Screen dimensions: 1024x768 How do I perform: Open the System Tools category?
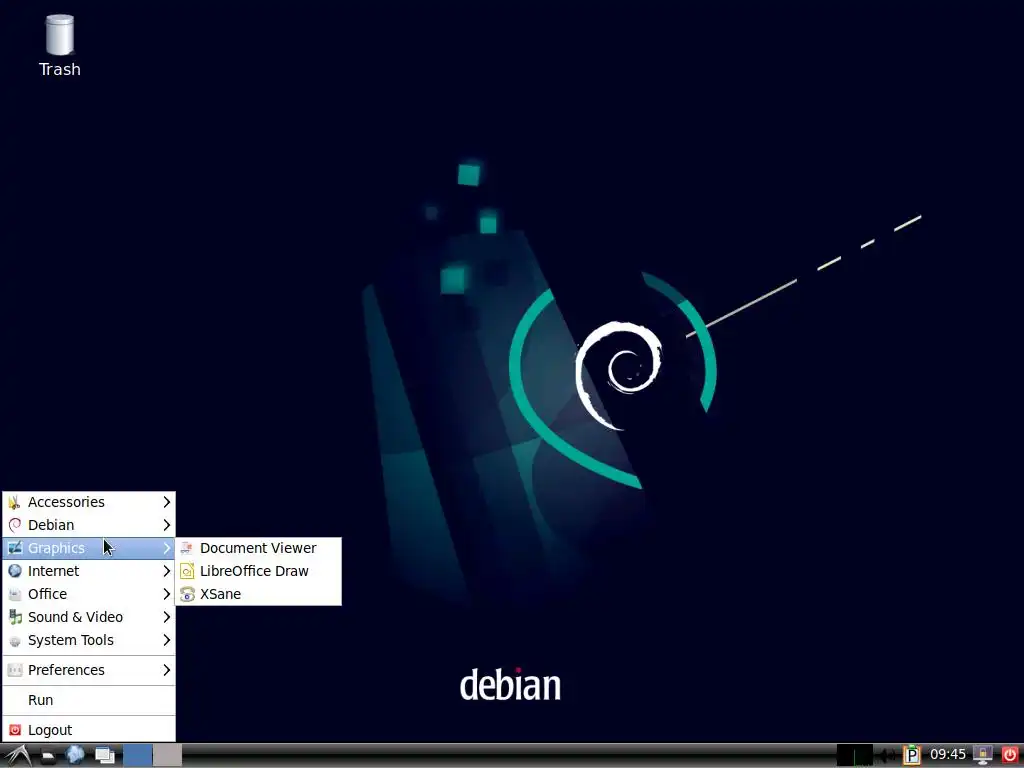pos(89,640)
